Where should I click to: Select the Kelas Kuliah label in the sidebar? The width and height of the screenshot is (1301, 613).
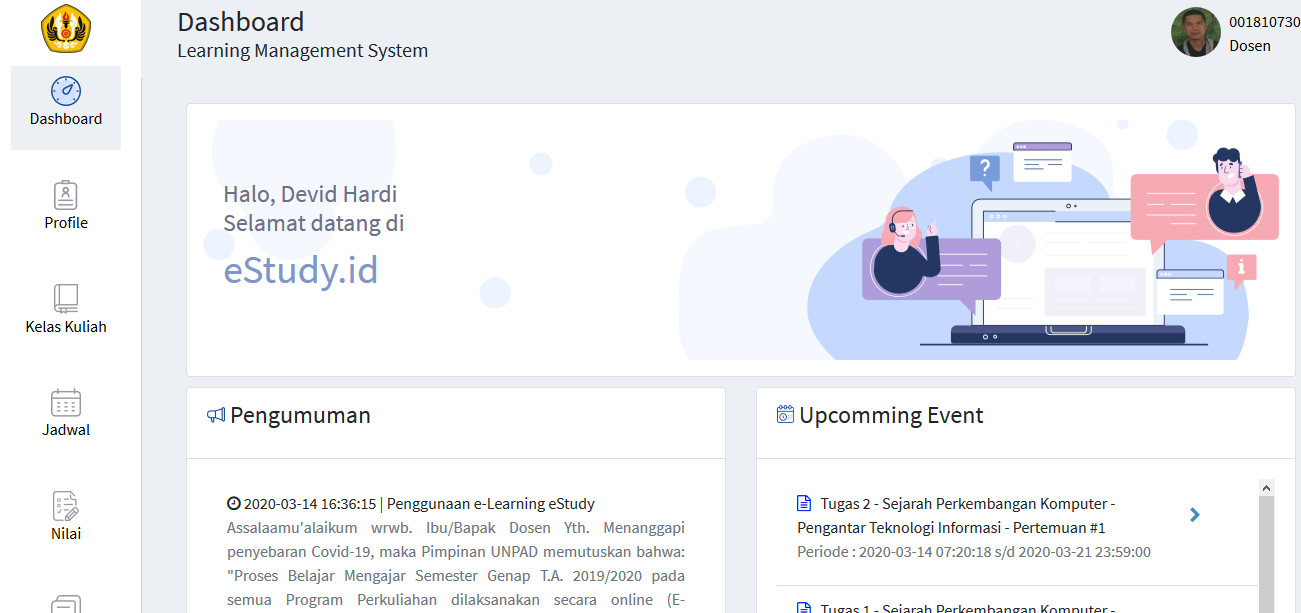click(x=66, y=327)
